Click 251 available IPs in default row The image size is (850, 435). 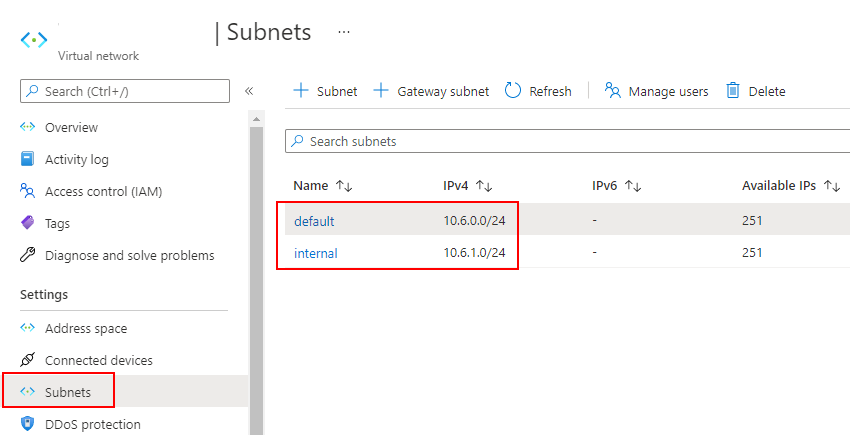(752, 221)
